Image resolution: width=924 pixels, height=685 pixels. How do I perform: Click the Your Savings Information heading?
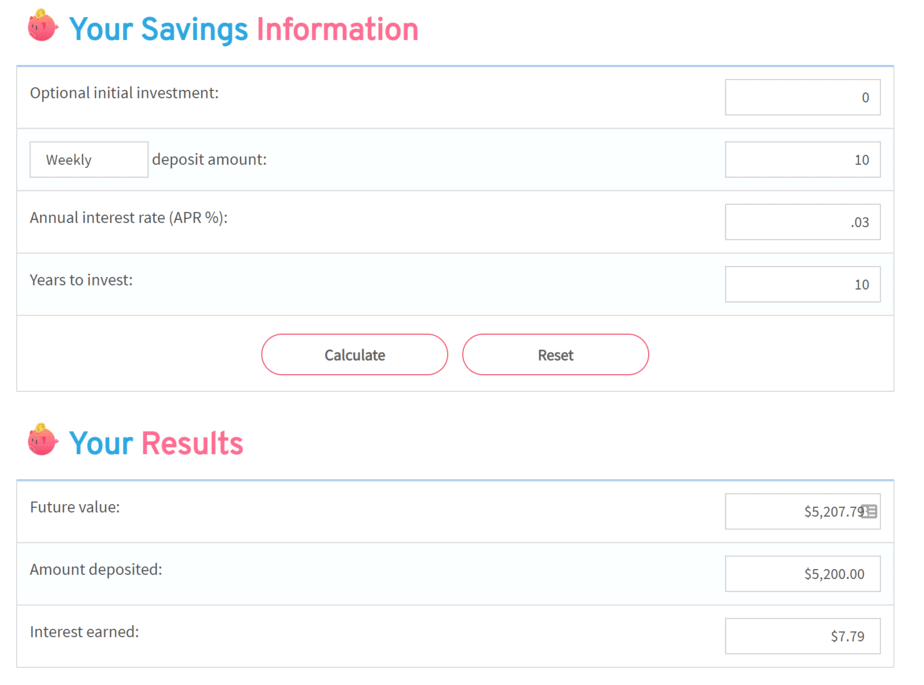pos(243,29)
